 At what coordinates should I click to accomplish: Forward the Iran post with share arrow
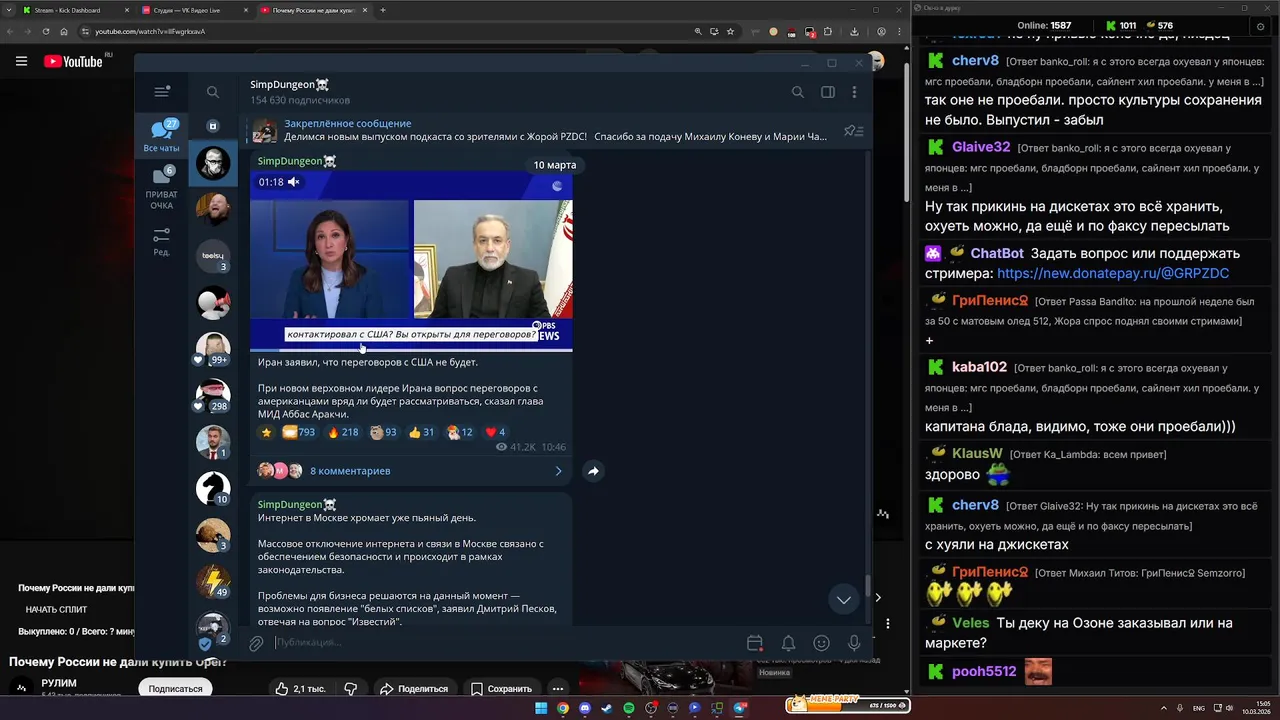[x=593, y=471]
